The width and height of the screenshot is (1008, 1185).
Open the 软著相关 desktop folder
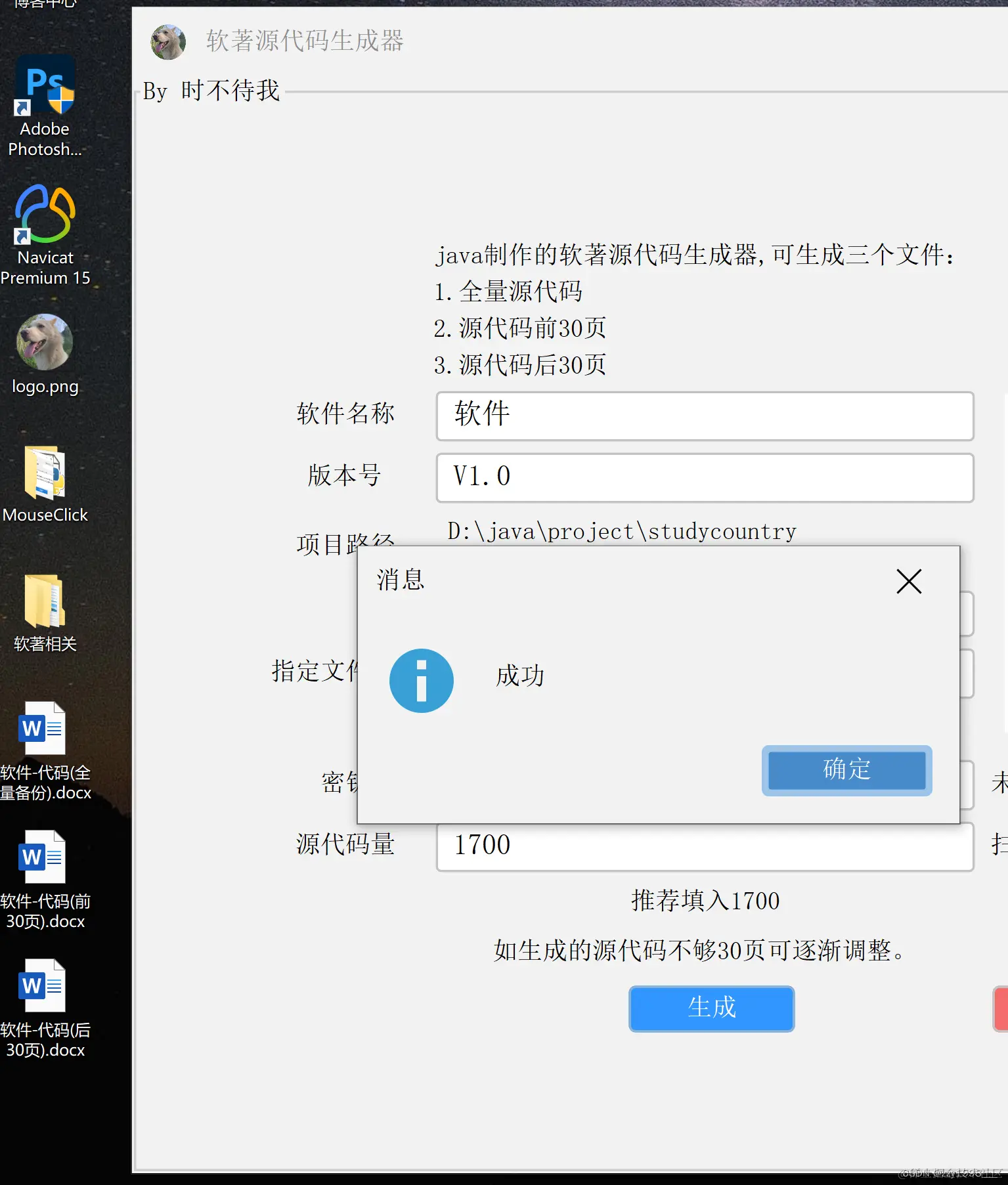(x=45, y=613)
